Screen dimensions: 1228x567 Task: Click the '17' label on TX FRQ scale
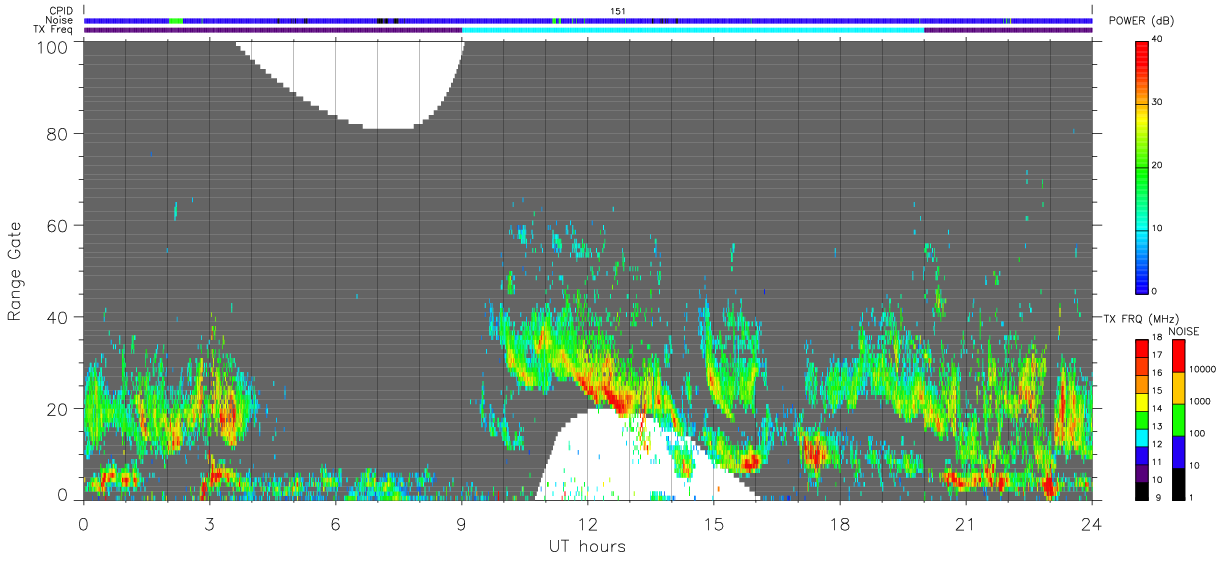tap(1158, 355)
